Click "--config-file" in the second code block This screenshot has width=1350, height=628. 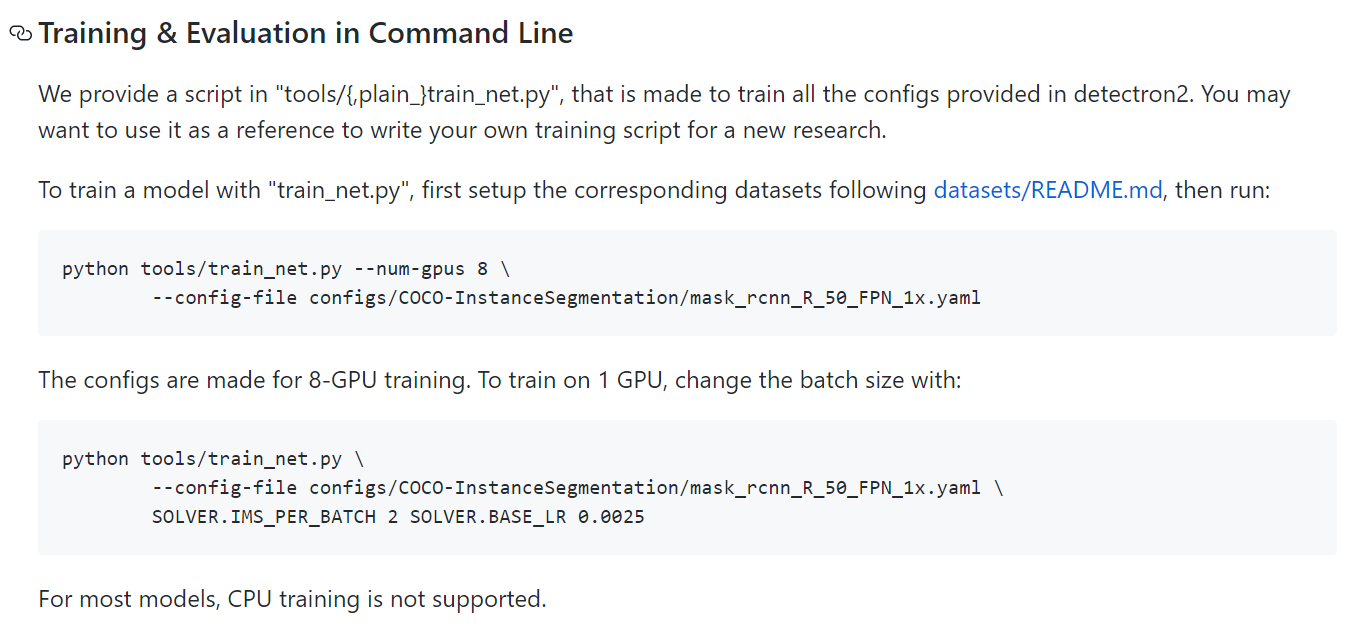[x=224, y=488]
